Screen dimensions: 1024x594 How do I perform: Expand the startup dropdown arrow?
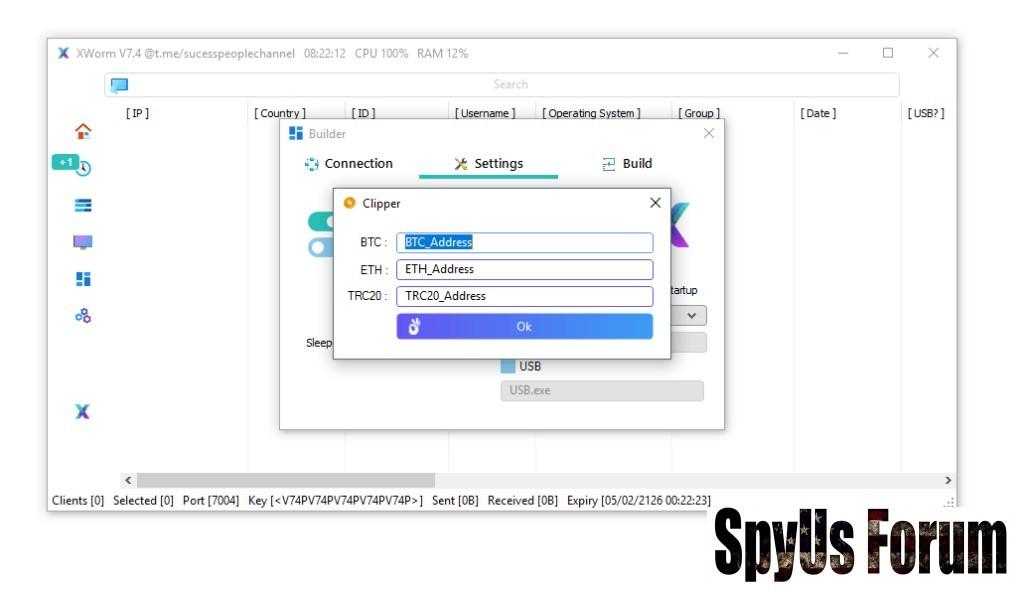pos(692,315)
